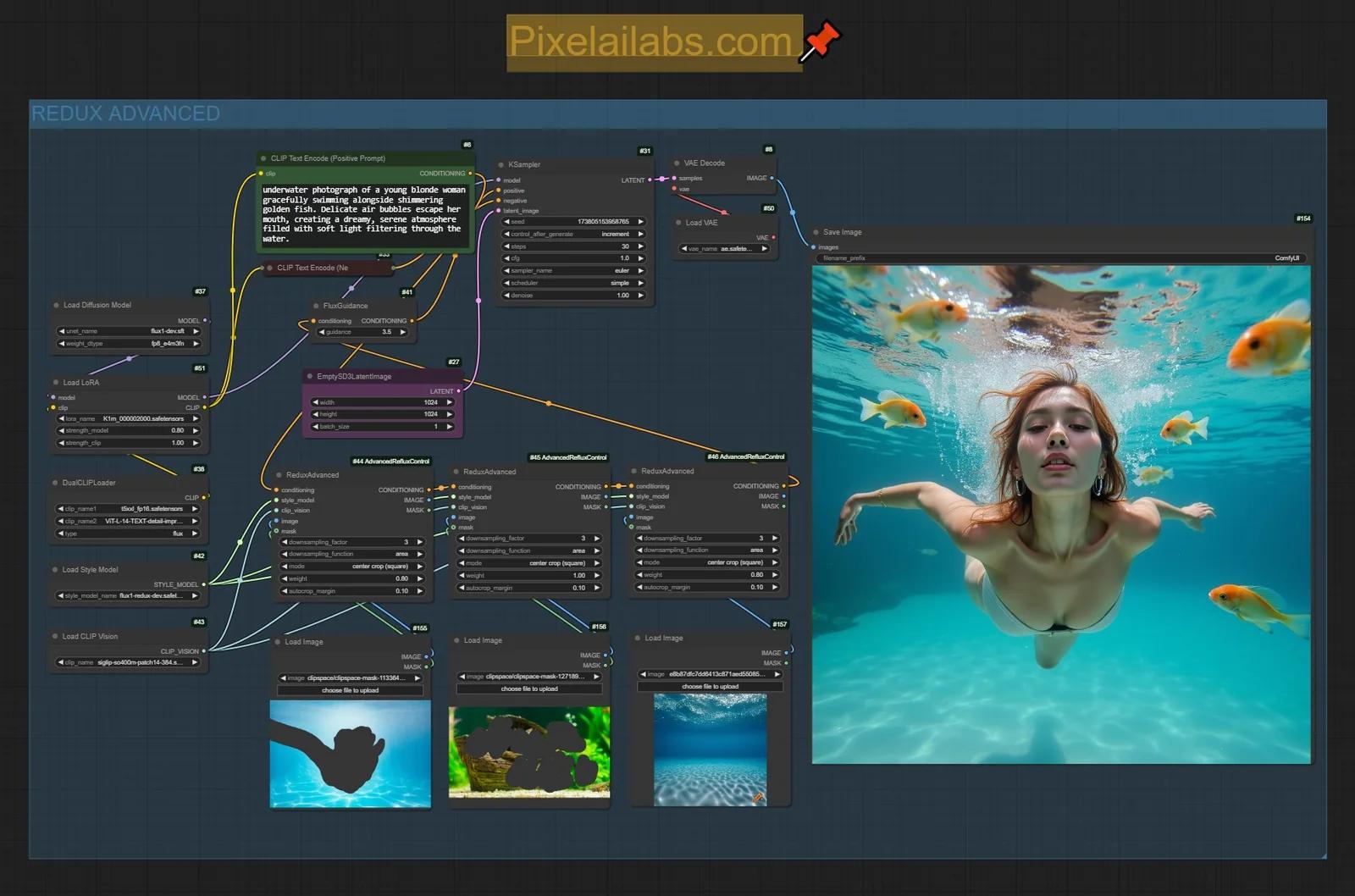Collapse the VAE Decode node title dot
This screenshot has height=896, width=1355.
tap(677, 163)
